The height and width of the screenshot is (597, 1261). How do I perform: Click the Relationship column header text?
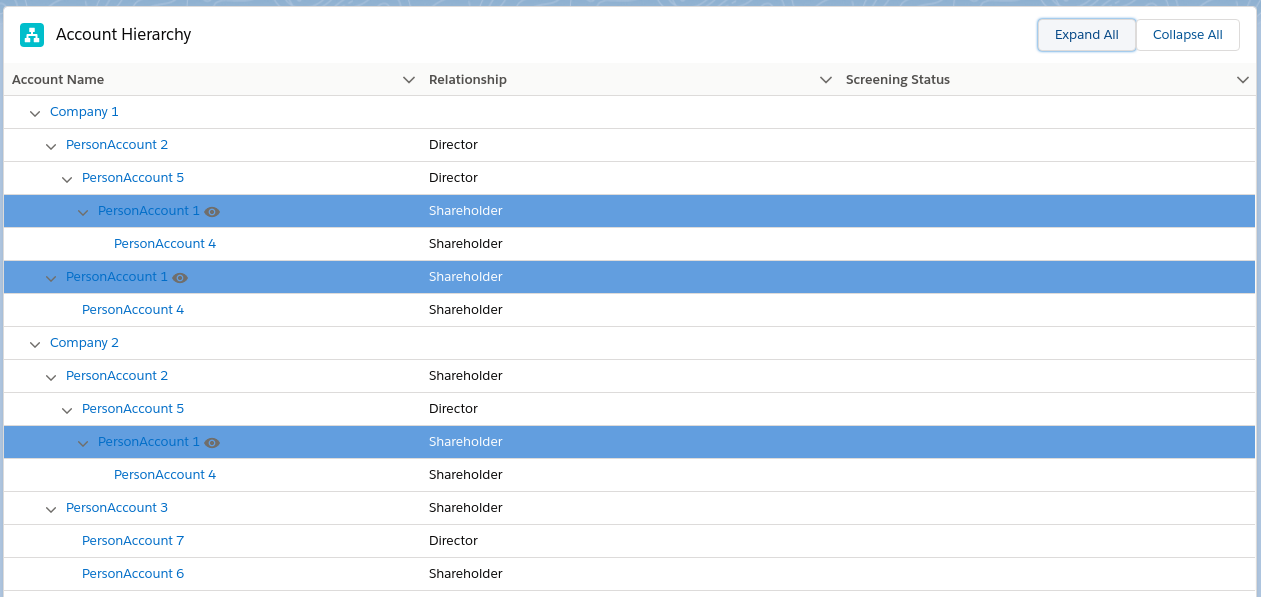[468, 80]
